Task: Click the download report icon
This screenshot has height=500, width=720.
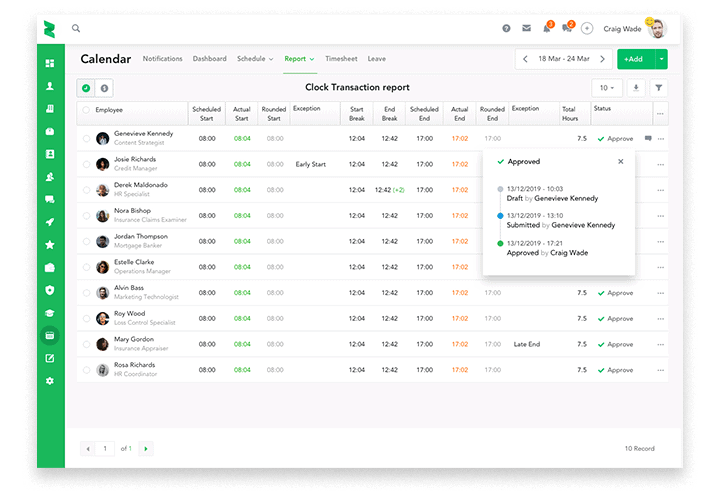Action: 636,88
